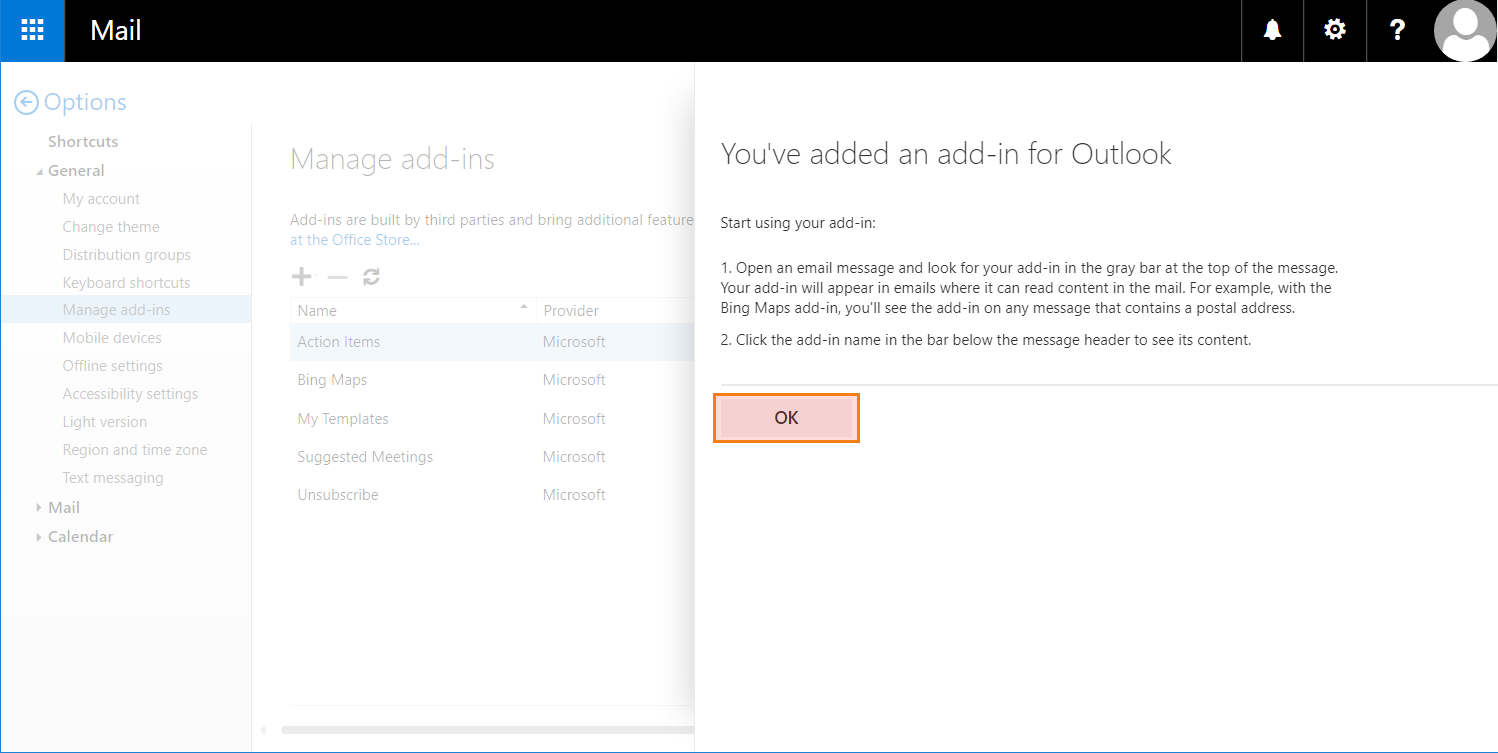Open Change theme settings
The height and width of the screenshot is (753, 1498).
[x=111, y=227]
